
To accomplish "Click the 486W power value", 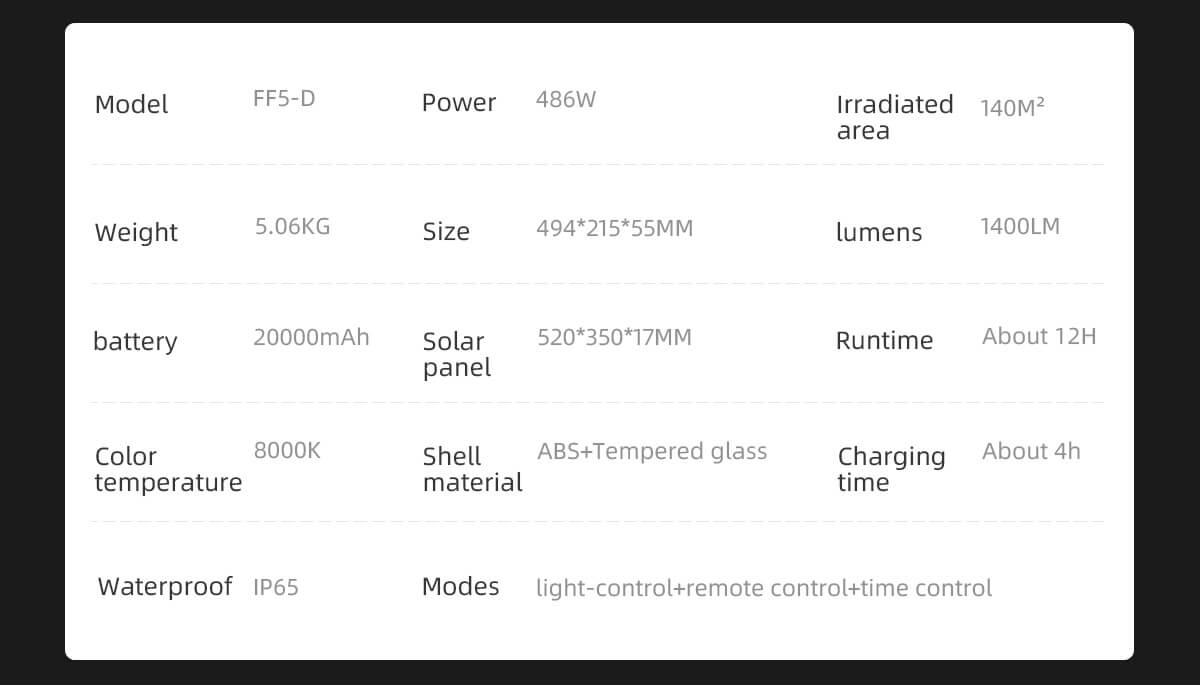I will [x=566, y=100].
